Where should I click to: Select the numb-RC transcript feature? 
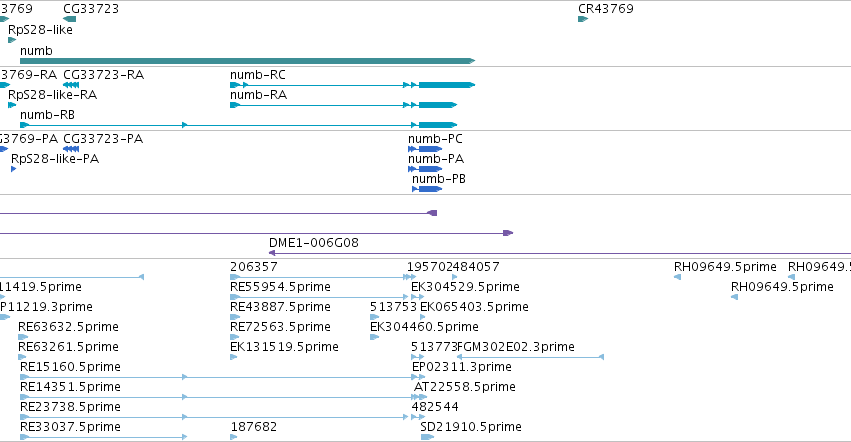click(352, 85)
